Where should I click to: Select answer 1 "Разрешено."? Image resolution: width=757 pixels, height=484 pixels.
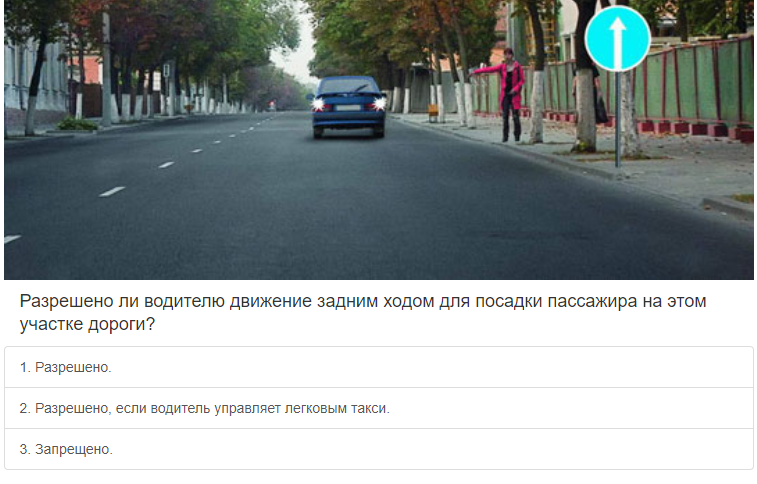pos(378,367)
